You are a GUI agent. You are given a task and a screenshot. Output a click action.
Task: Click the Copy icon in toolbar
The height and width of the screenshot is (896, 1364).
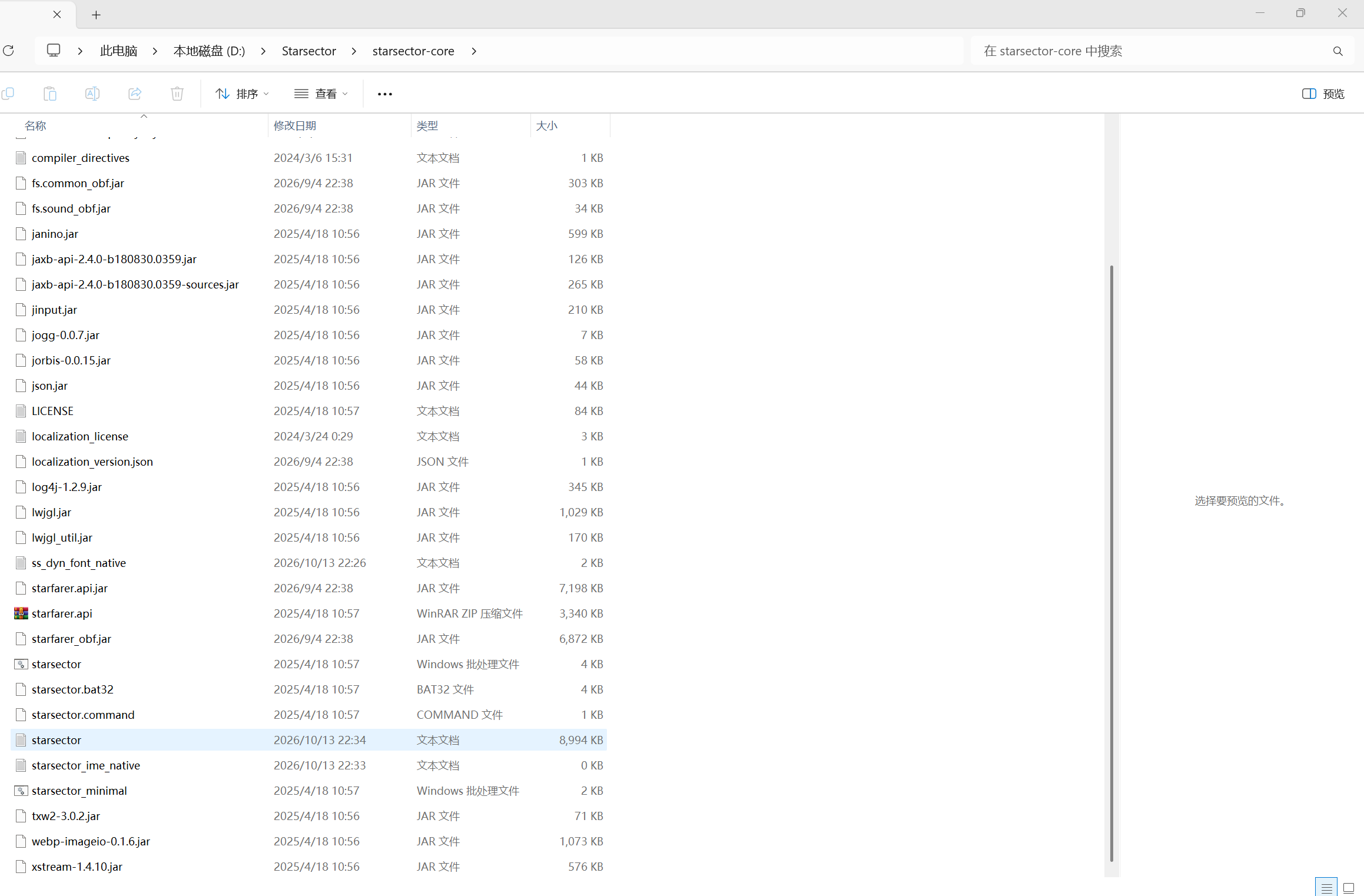click(8, 94)
